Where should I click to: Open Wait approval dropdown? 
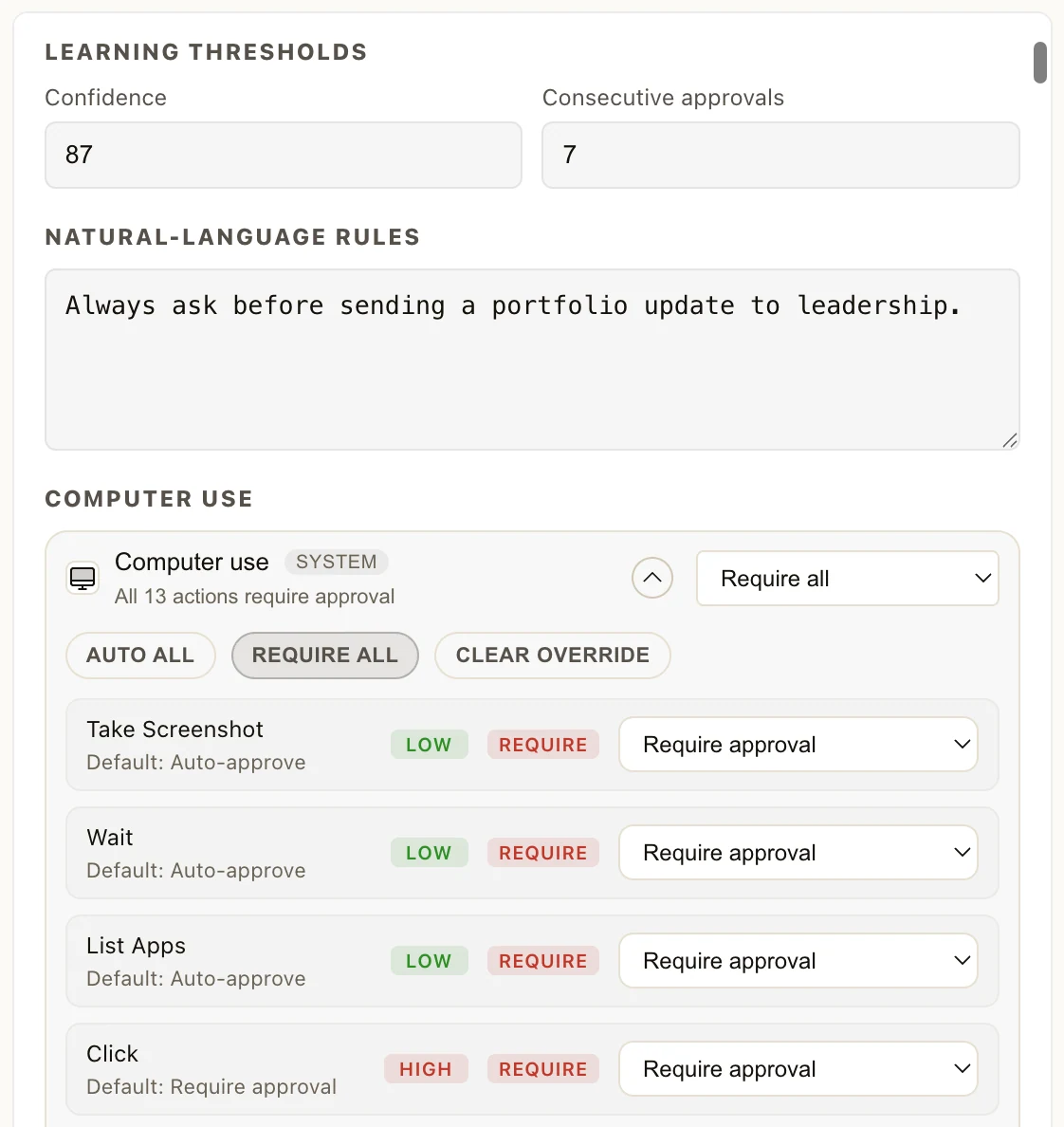(798, 853)
